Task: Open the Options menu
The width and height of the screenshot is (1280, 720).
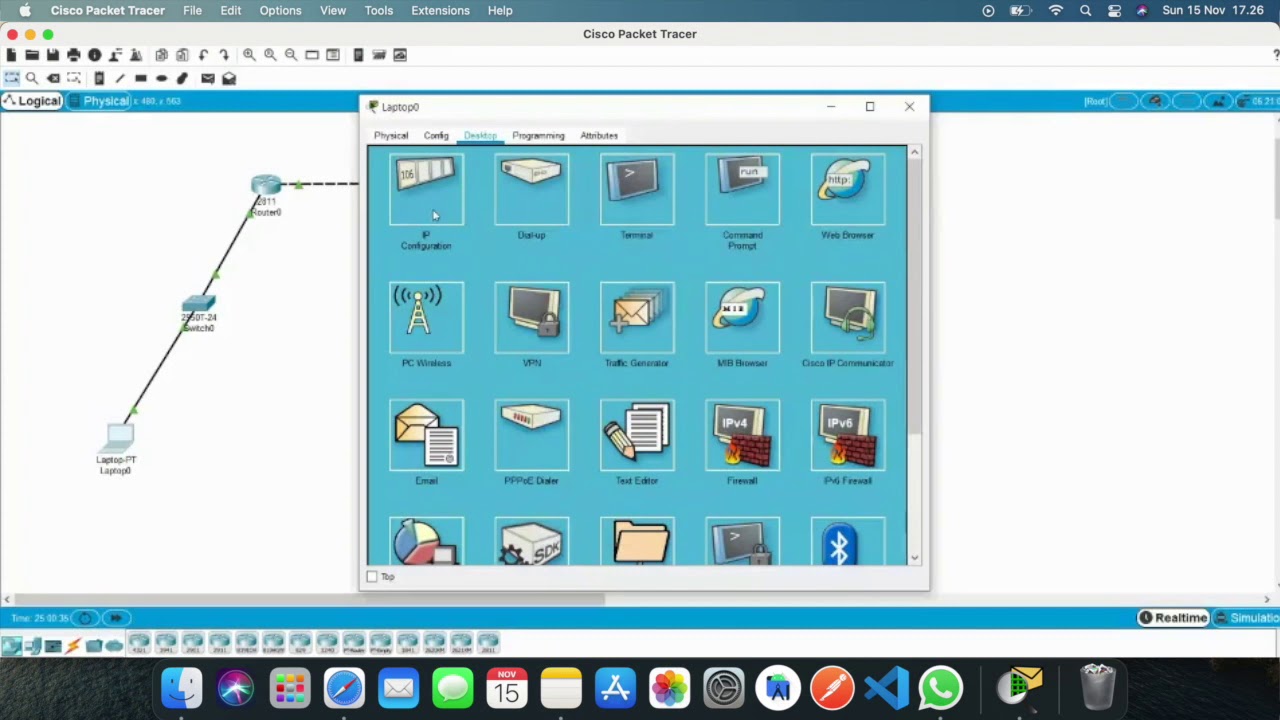Action: 280,10
